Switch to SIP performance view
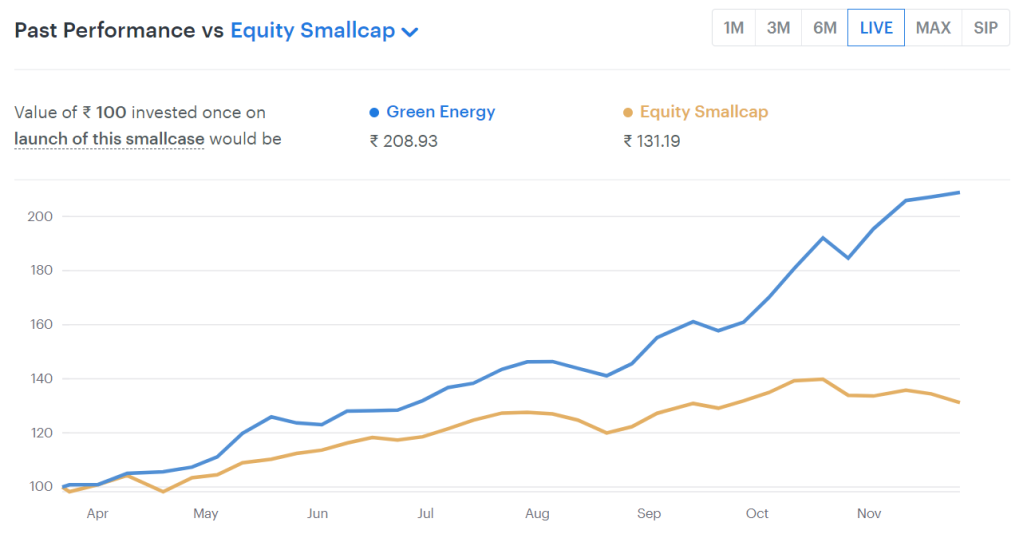 pos(985,28)
